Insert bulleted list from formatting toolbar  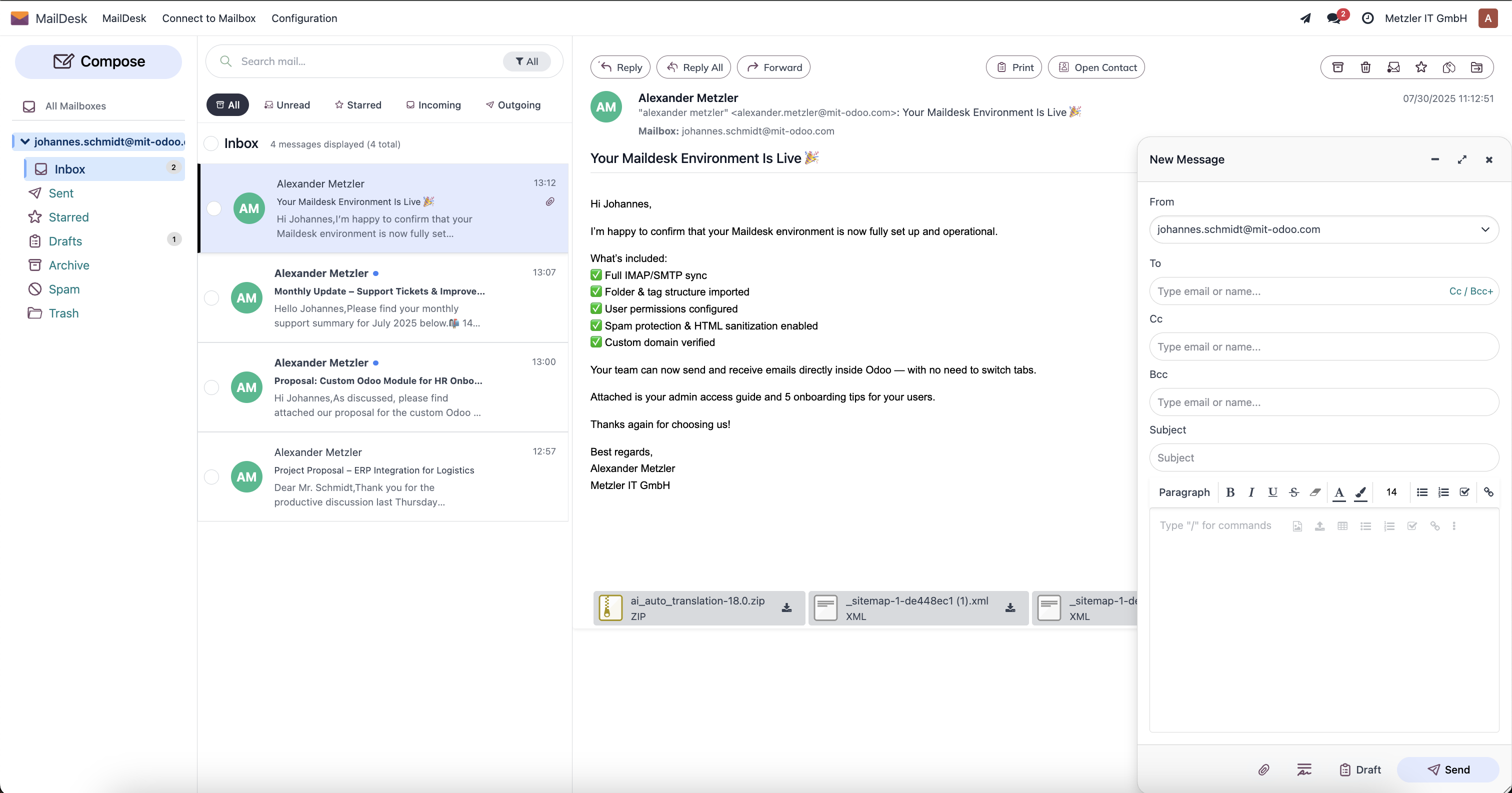pos(1422,492)
